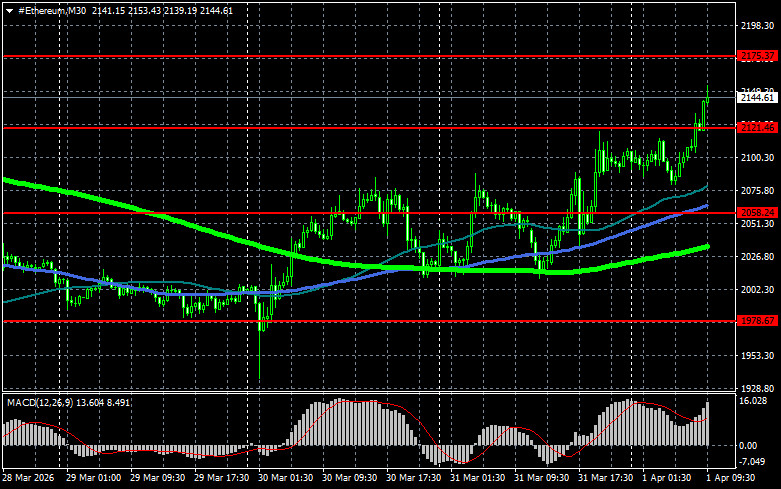The image size is (781, 489).
Task: Click time axis label 28 Mar 2026
Action: point(28,478)
